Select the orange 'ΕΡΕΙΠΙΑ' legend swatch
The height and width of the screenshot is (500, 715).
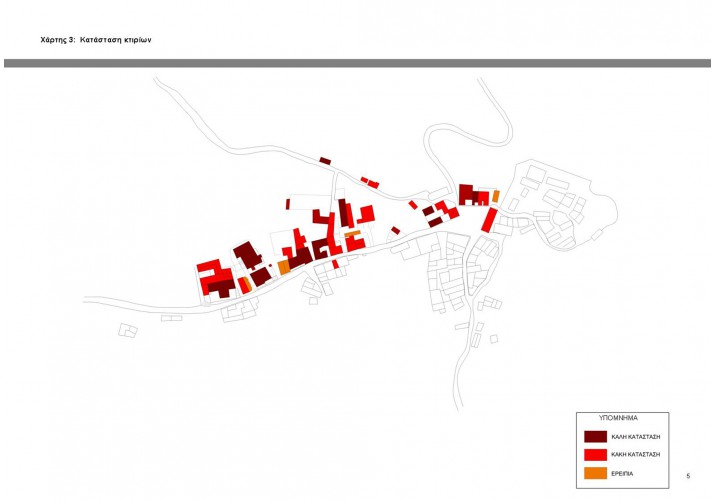(596, 473)
